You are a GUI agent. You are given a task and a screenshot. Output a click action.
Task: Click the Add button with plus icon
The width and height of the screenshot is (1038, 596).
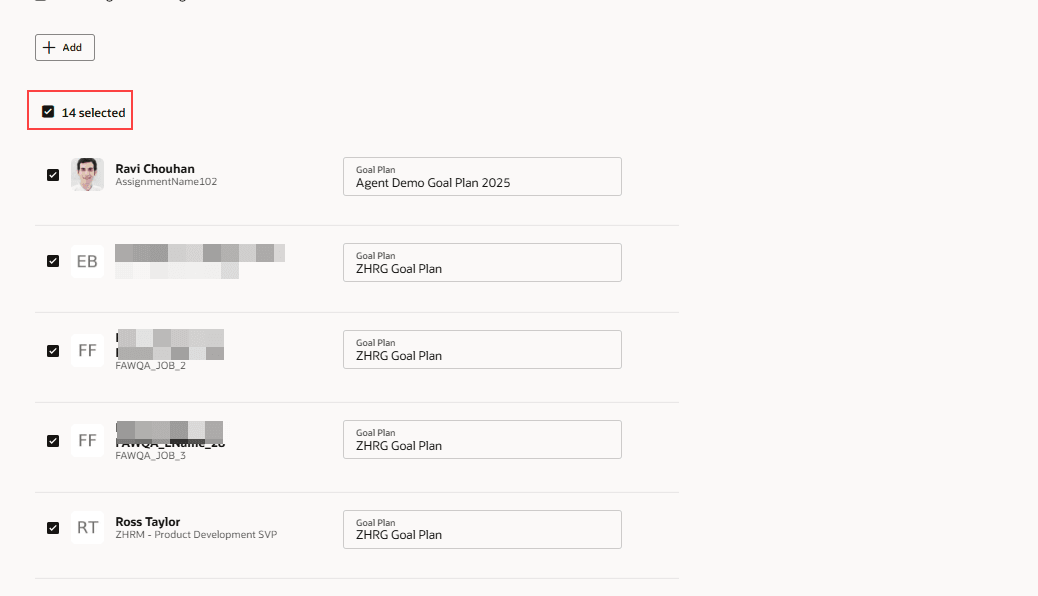[65, 47]
